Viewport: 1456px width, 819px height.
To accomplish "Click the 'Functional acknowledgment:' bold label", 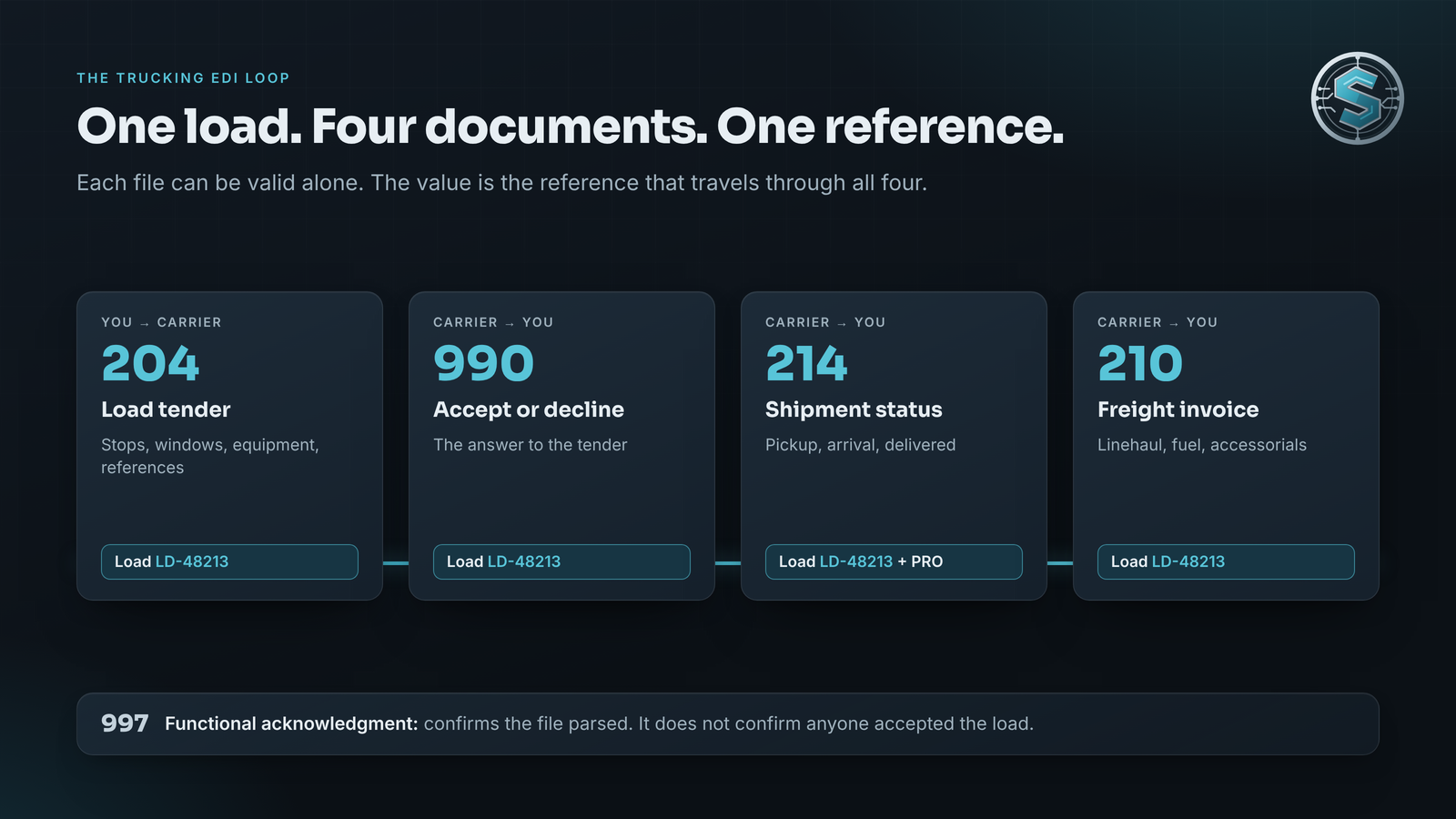I will coord(291,723).
